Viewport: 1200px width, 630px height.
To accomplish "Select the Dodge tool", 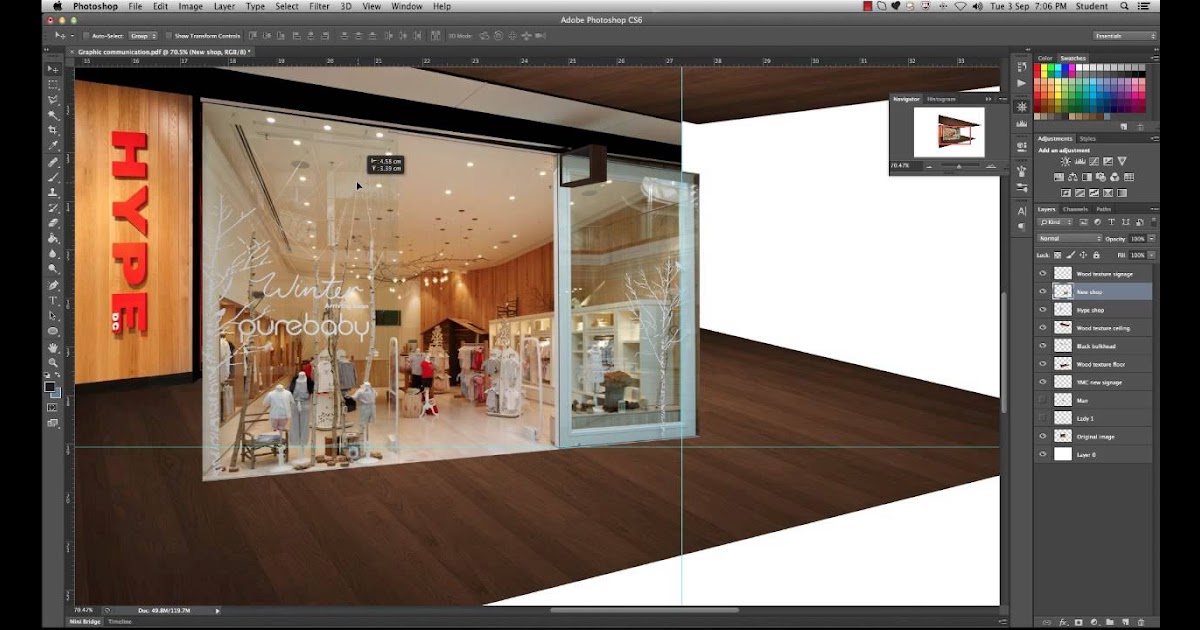I will (x=54, y=269).
